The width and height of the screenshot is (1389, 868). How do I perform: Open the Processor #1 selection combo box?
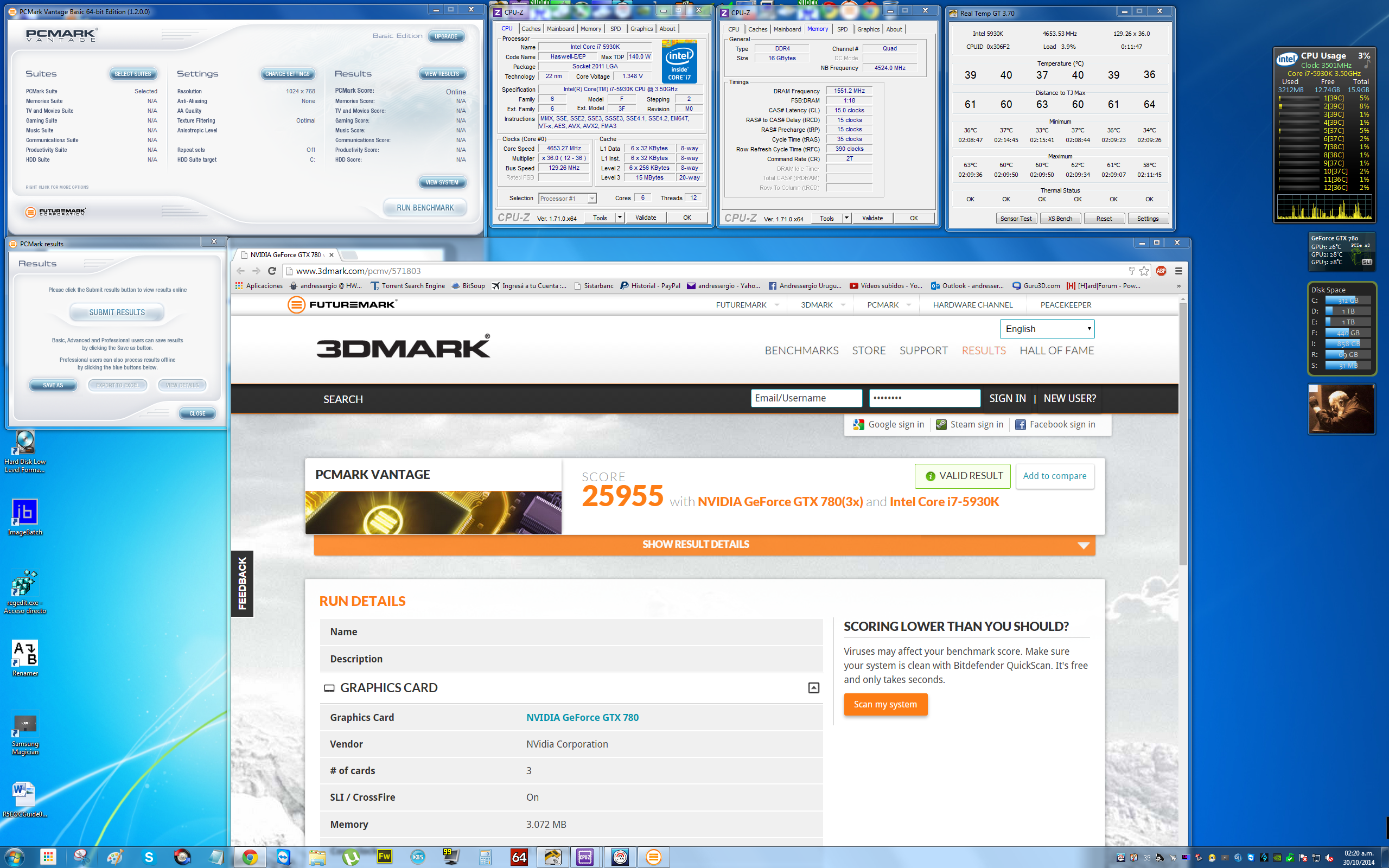(567, 199)
